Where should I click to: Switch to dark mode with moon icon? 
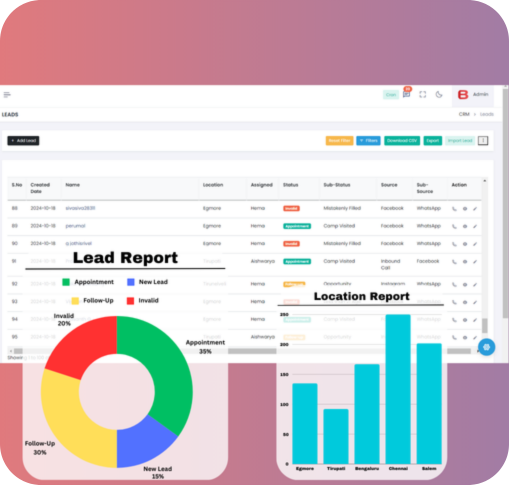coord(439,95)
